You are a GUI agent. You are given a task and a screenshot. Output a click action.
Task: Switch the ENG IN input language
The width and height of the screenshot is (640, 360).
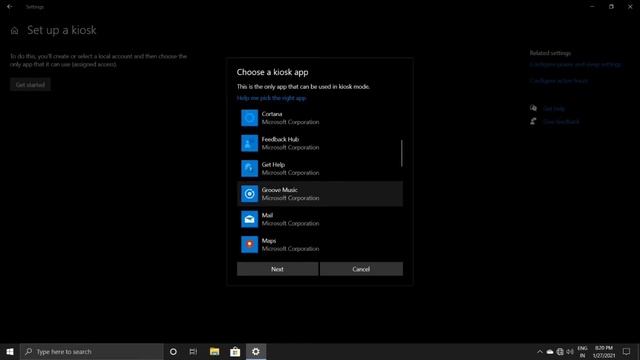point(582,351)
